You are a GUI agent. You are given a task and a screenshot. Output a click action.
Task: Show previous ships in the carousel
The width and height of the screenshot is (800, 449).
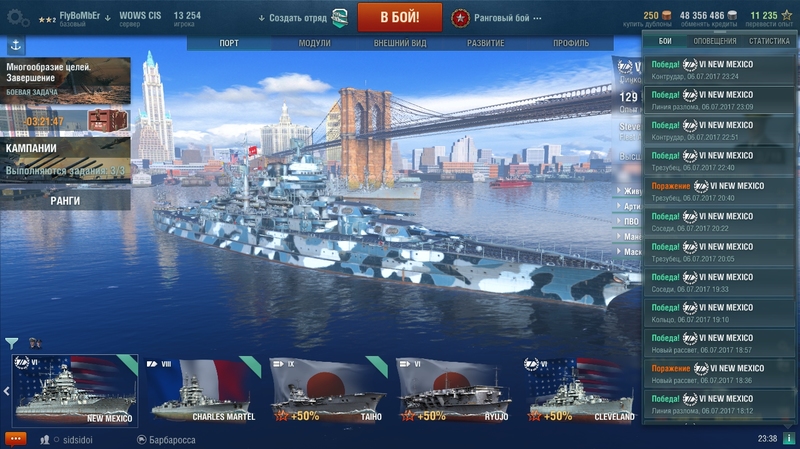6,391
